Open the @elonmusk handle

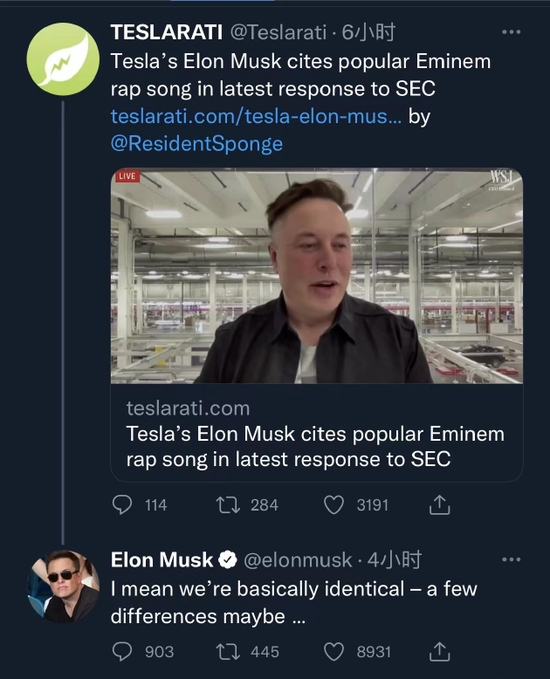(298, 560)
